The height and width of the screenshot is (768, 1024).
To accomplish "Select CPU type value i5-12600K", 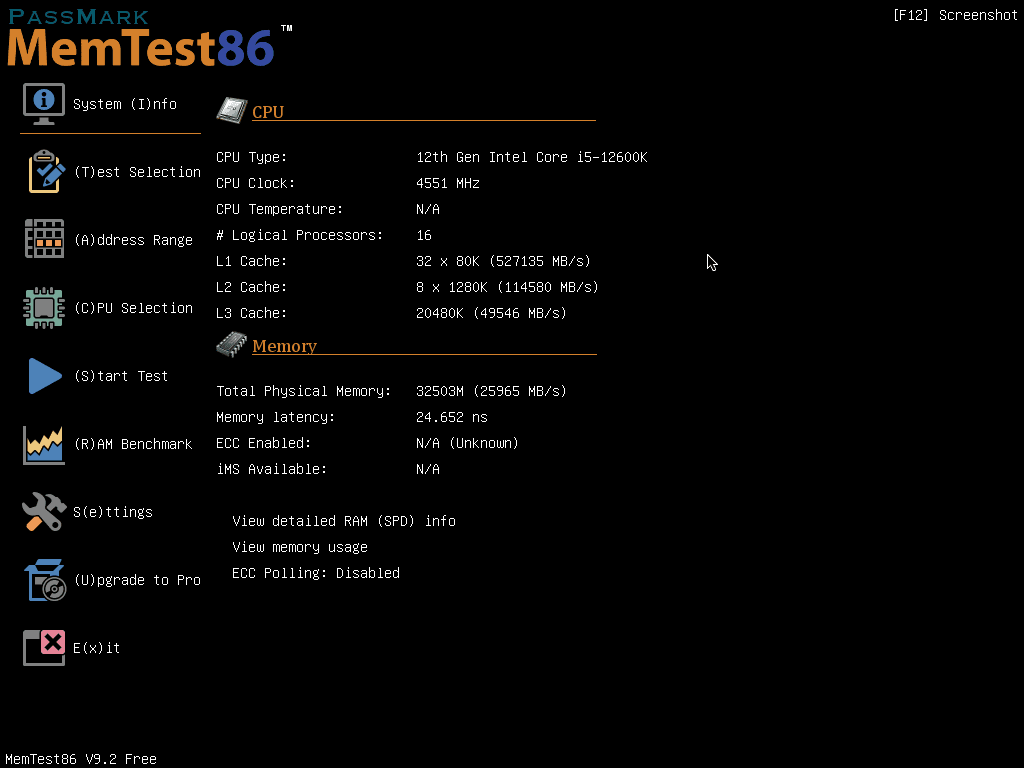I will tap(532, 157).
